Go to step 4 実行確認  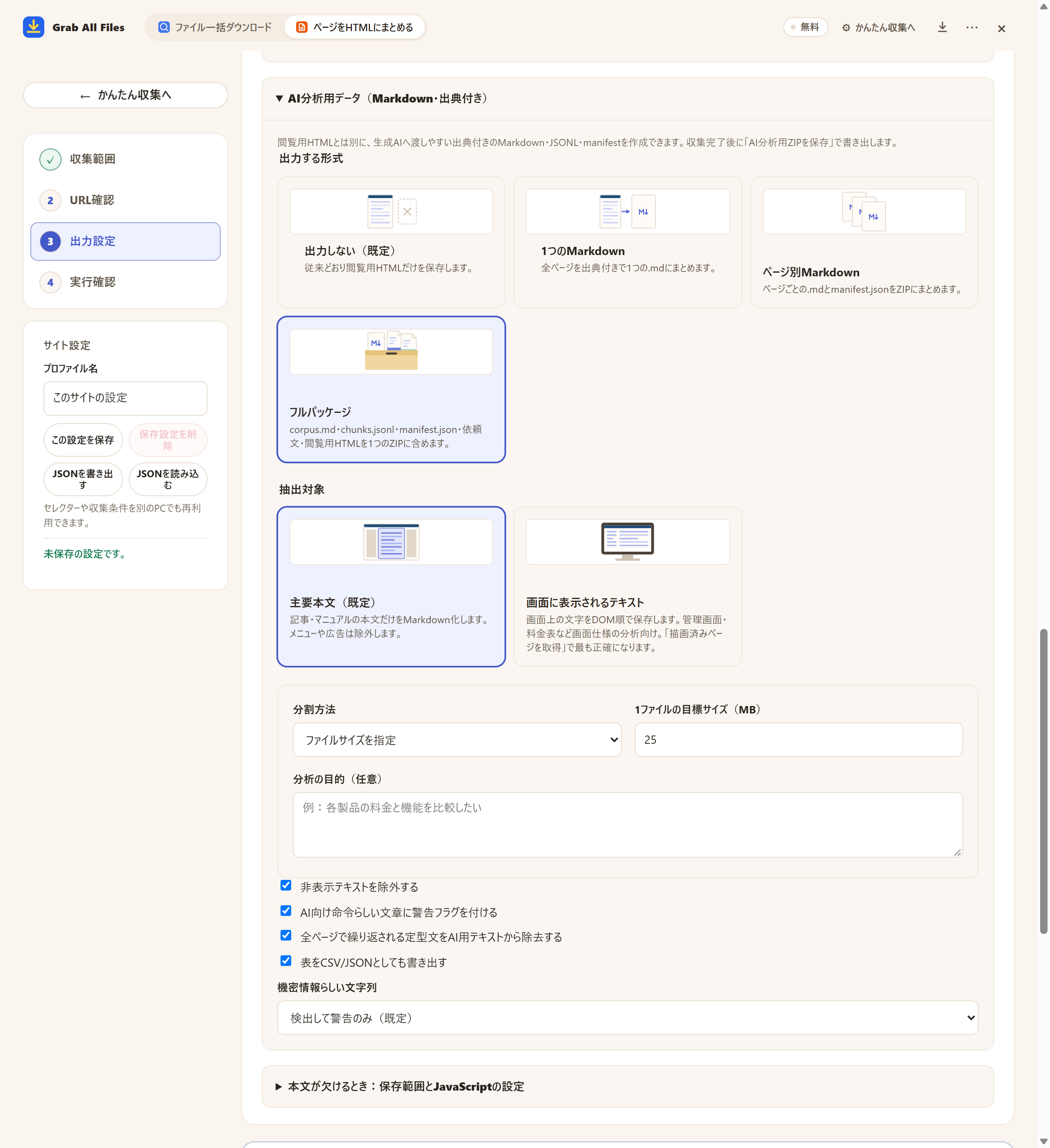click(126, 282)
